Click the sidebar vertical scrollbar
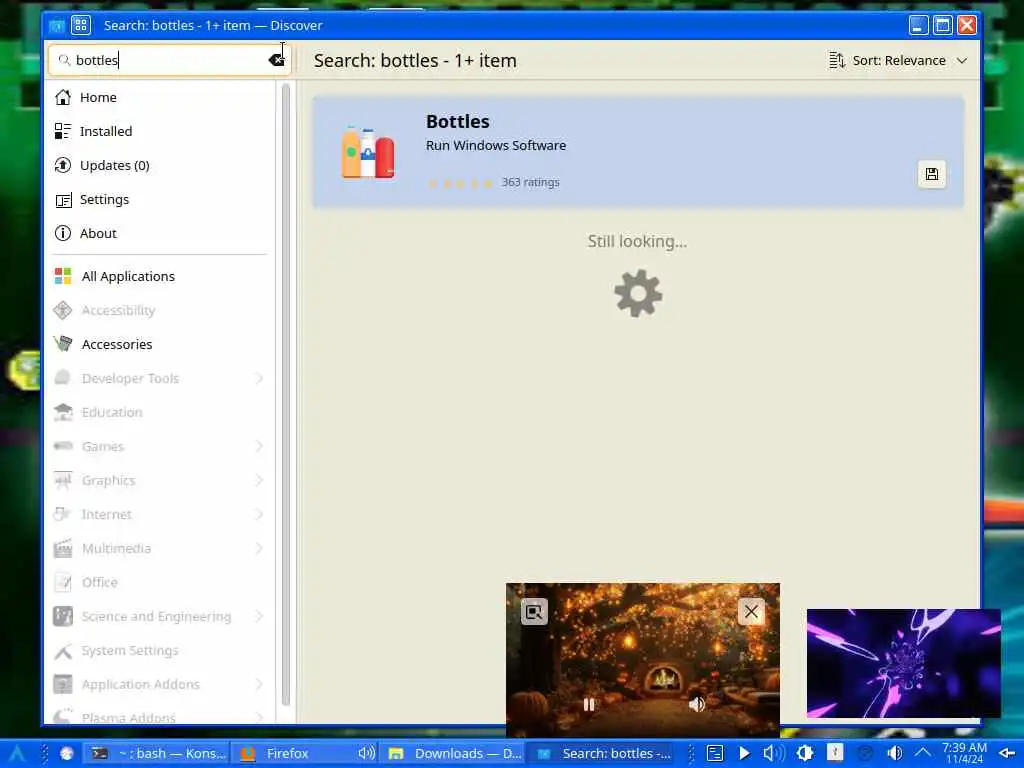Viewport: 1024px width, 768px height. [285, 394]
